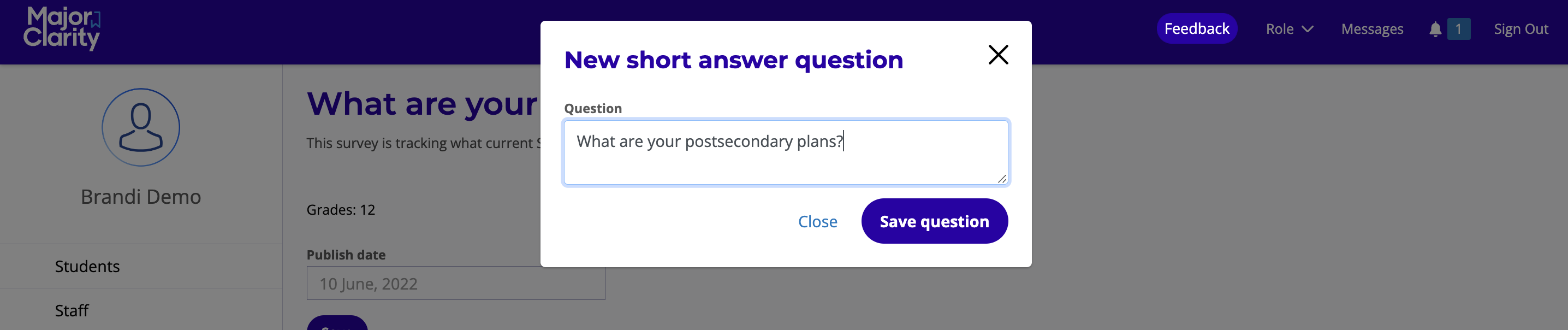1568x330 pixels.
Task: Click the "New short answer question" title
Action: coord(733,60)
